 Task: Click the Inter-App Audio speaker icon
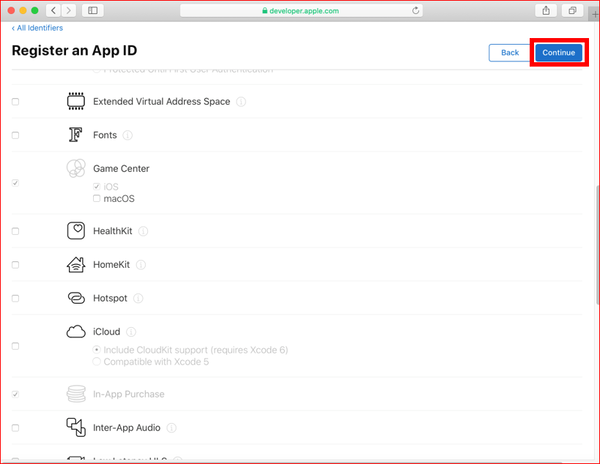pyautogui.click(x=76, y=427)
